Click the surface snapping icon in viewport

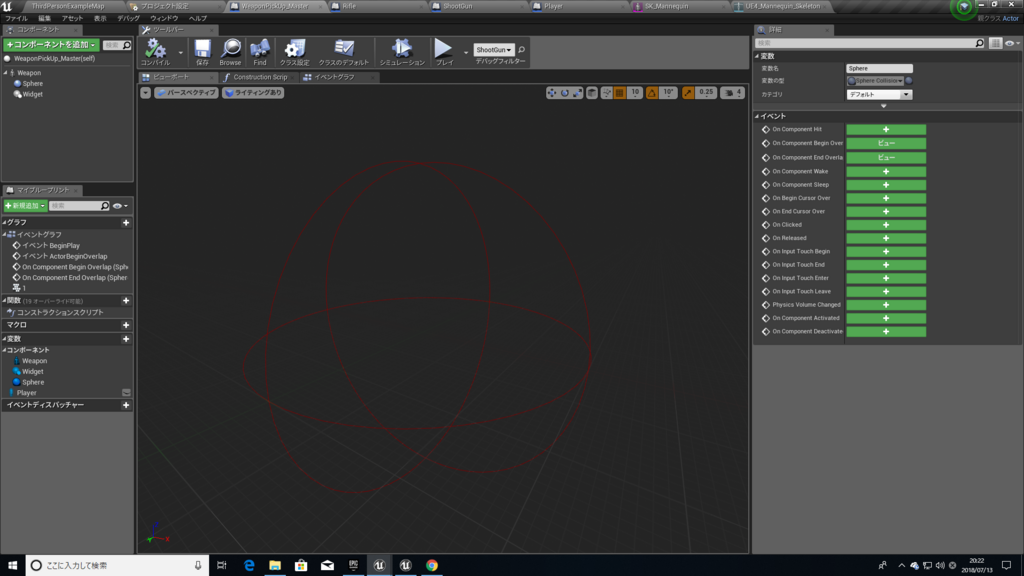point(607,93)
